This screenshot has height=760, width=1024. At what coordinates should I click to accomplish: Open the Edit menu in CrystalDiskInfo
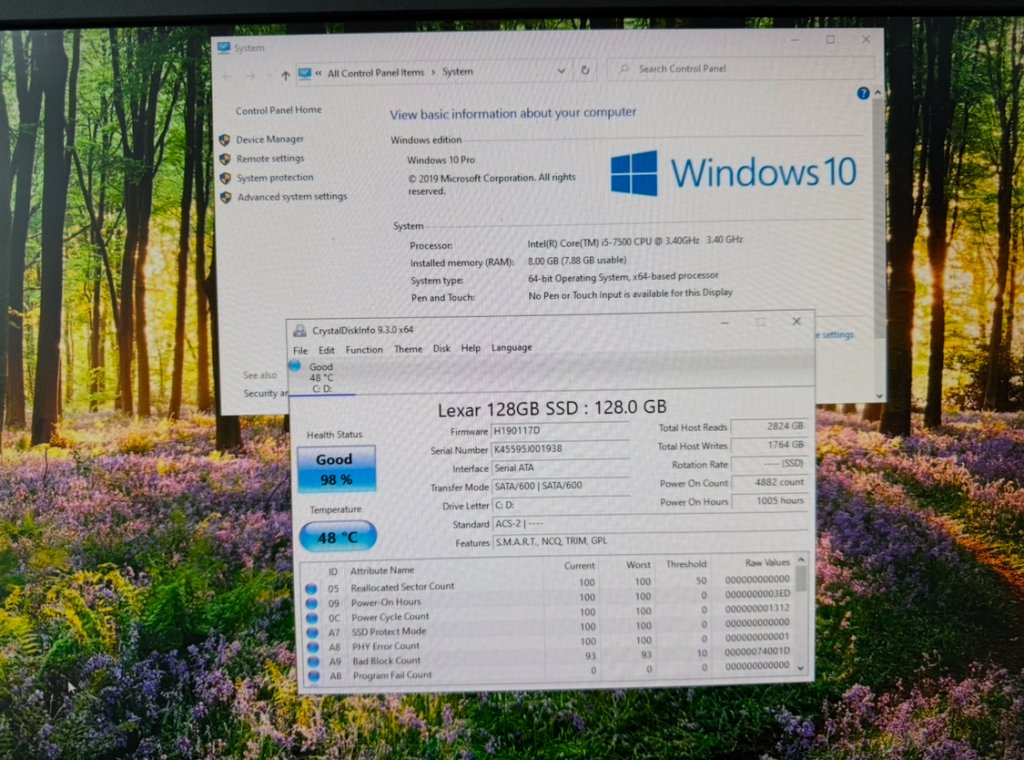pyautogui.click(x=327, y=350)
